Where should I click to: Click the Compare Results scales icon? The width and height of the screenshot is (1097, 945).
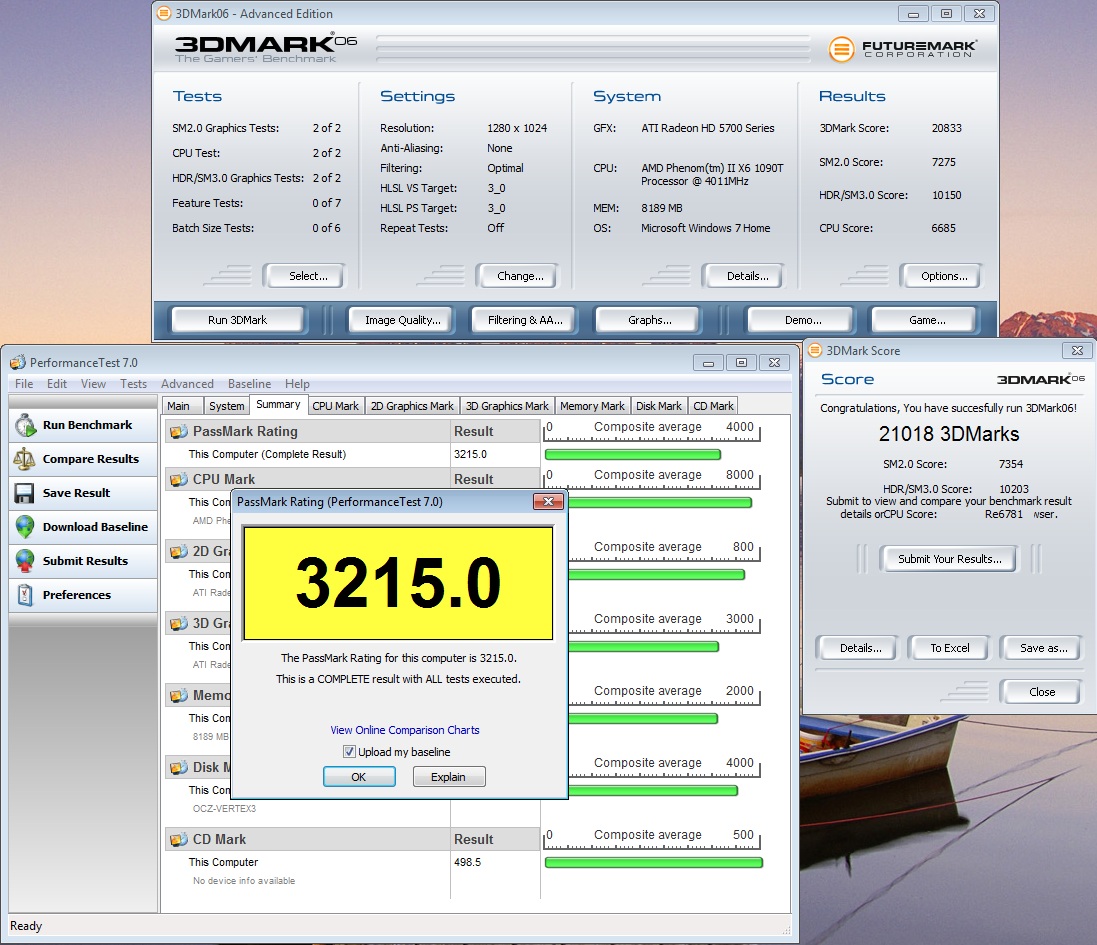tap(24, 459)
